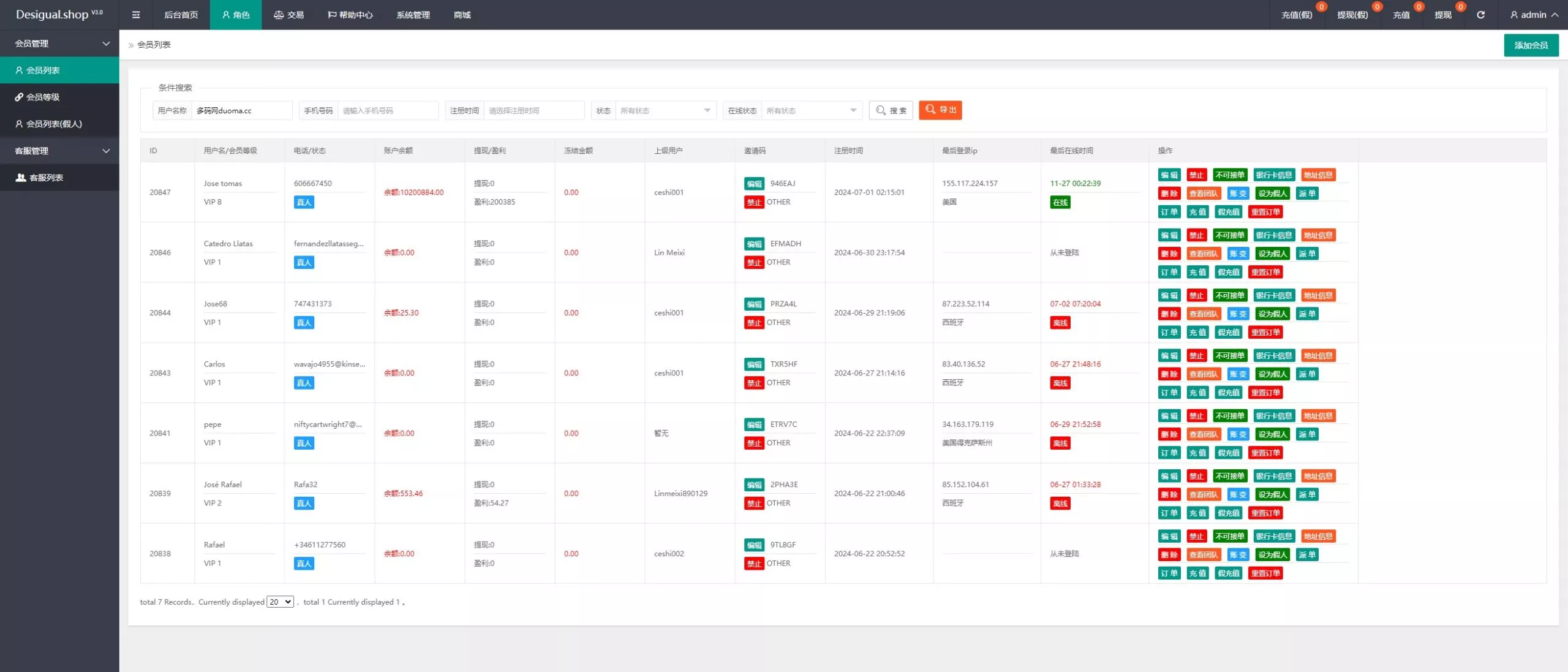The width and height of the screenshot is (1568, 672).
Task: Click 设为假人 for user Jose68
Action: [1272, 314]
